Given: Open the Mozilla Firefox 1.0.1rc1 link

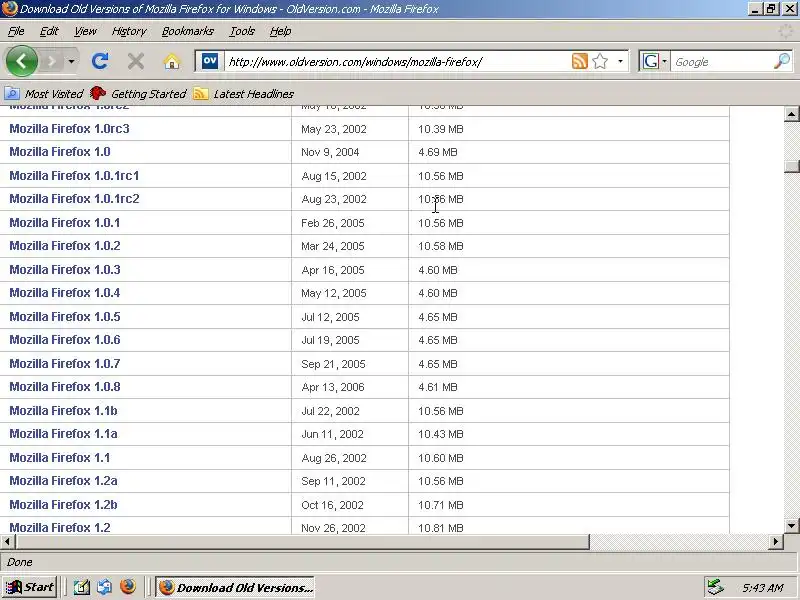Looking at the screenshot, I should point(74,176).
